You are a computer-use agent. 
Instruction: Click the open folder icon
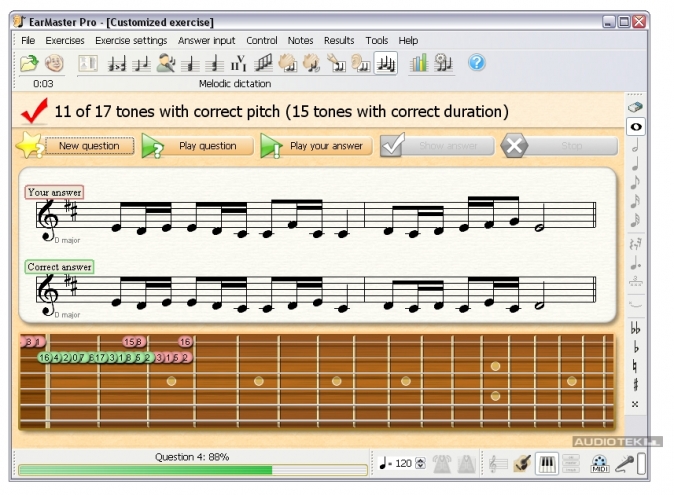coord(29,64)
